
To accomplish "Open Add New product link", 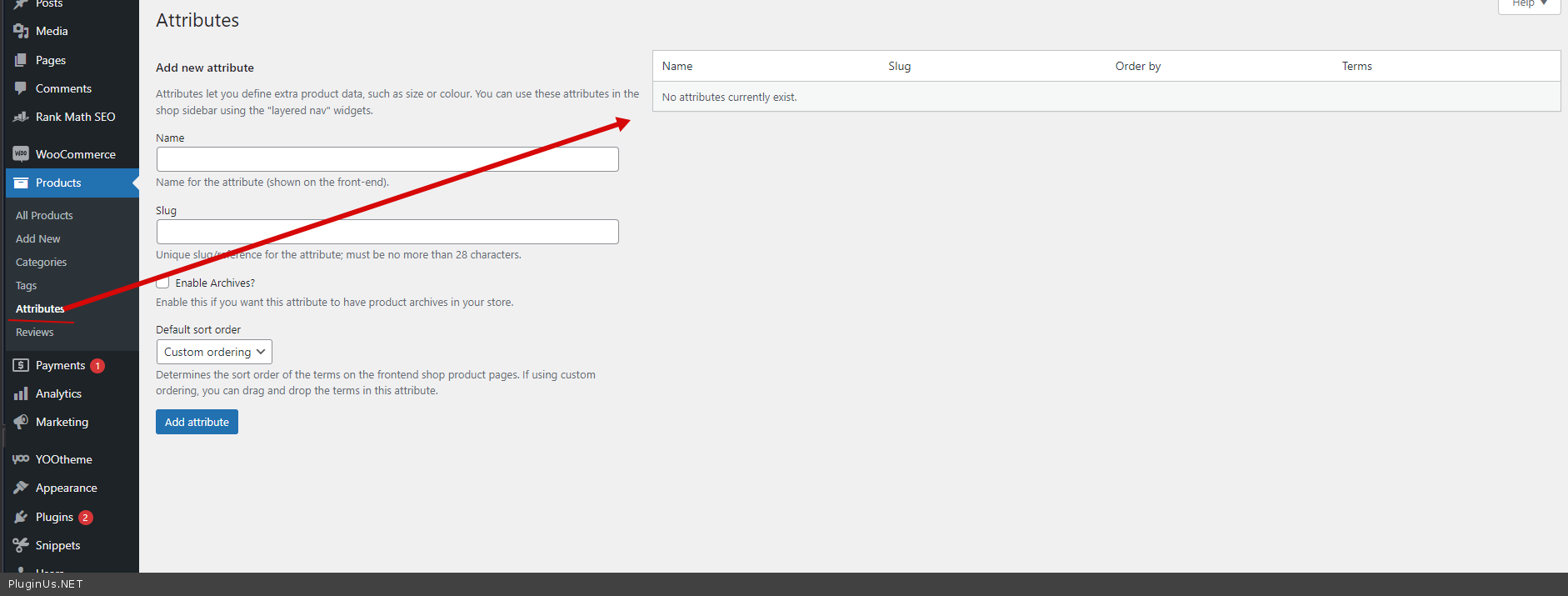I will (37, 238).
